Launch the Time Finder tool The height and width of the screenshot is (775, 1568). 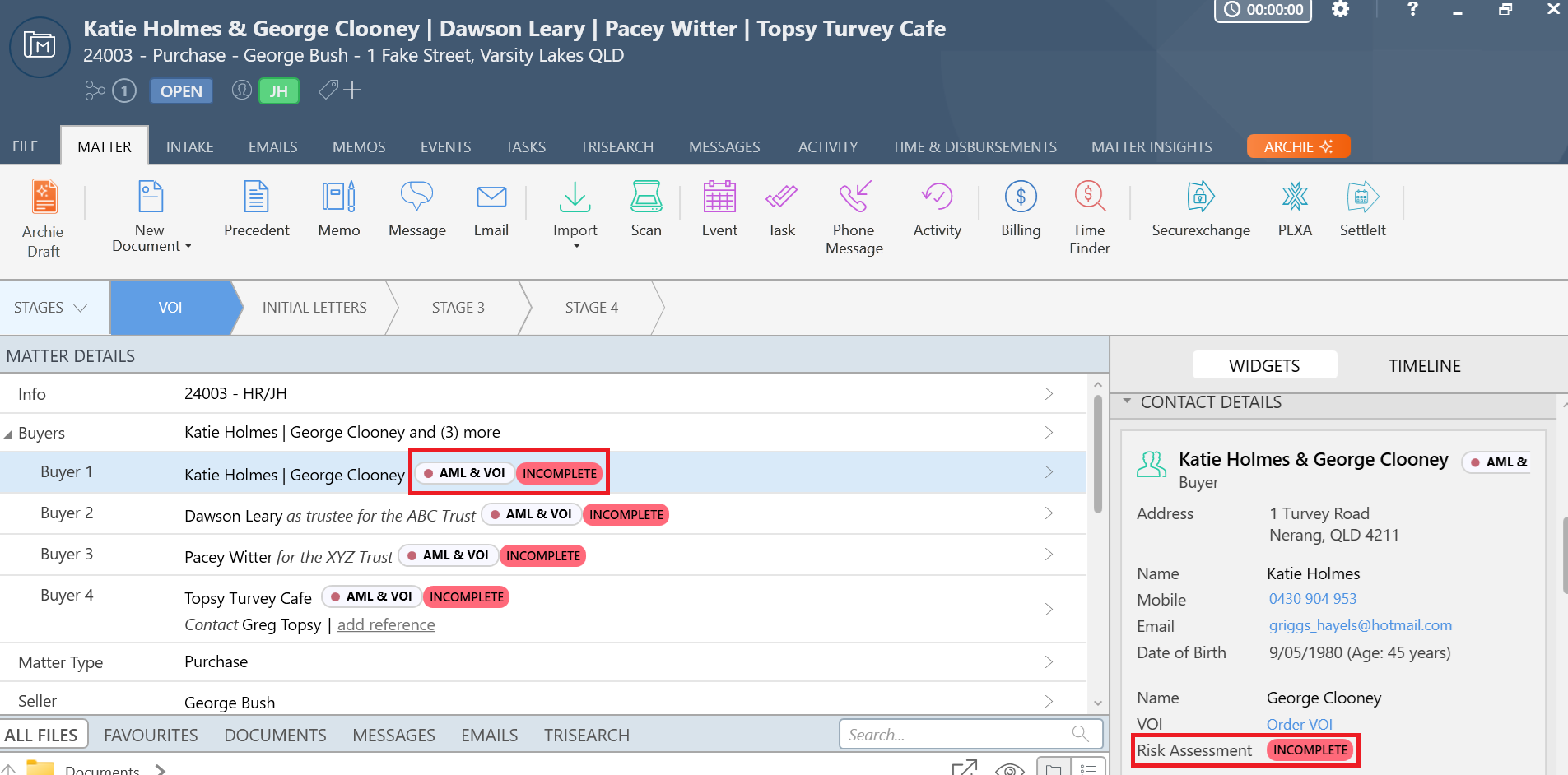[x=1089, y=217]
